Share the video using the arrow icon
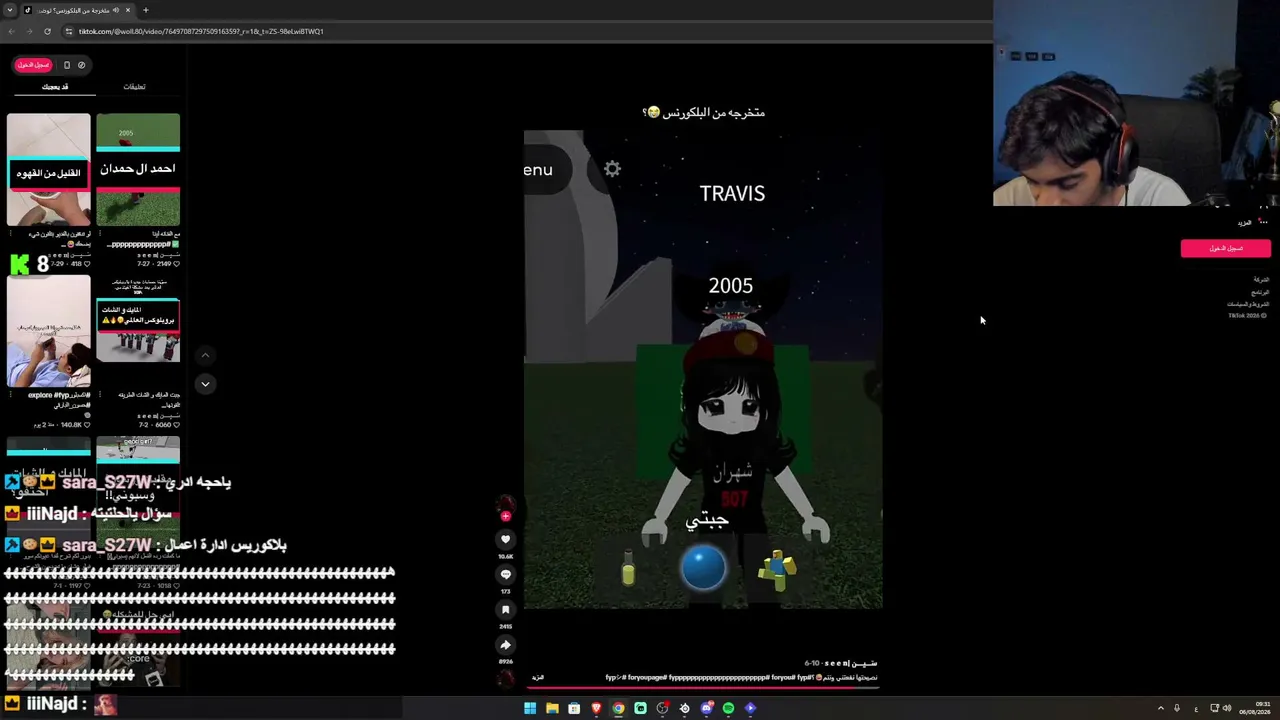This screenshot has height=720, width=1280. 505,645
